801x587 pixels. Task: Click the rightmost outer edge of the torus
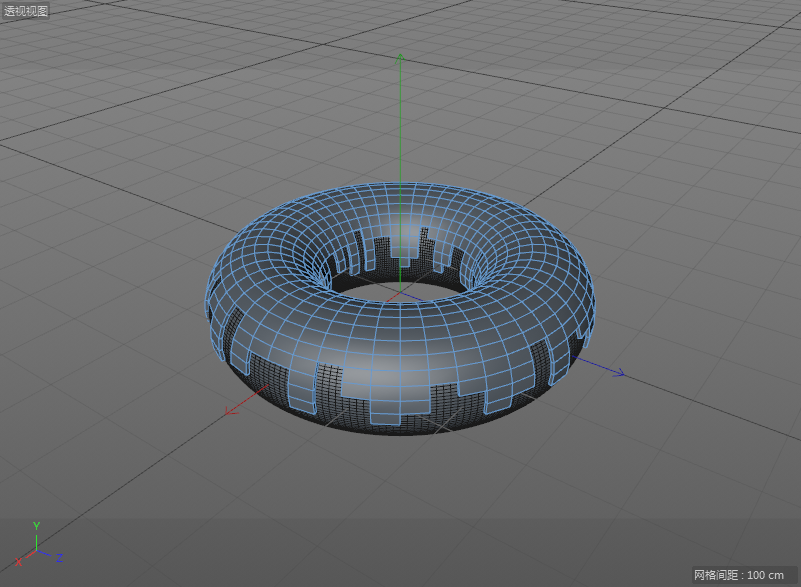coord(592,298)
